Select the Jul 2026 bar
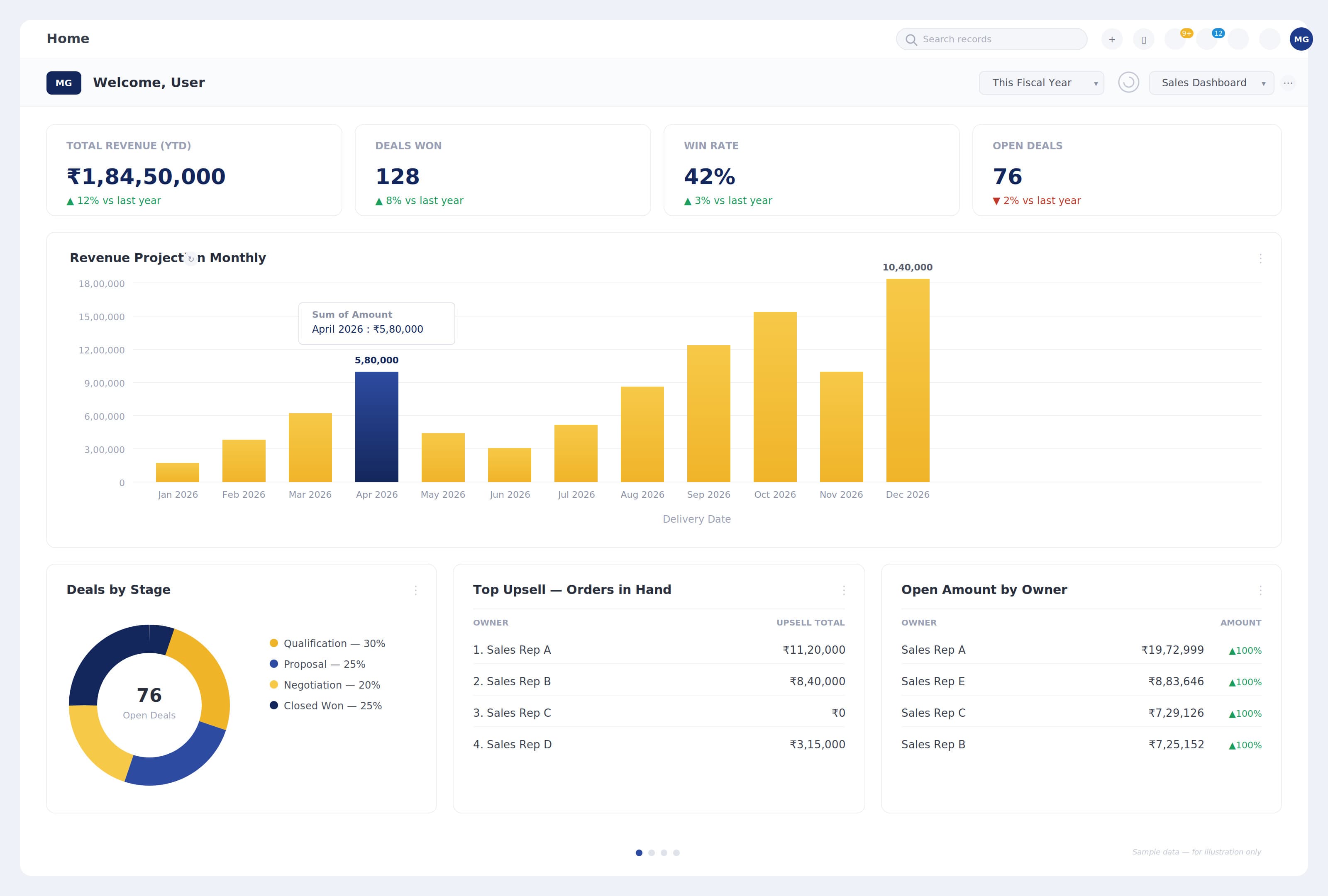Image resolution: width=1328 pixels, height=896 pixels. [576, 453]
